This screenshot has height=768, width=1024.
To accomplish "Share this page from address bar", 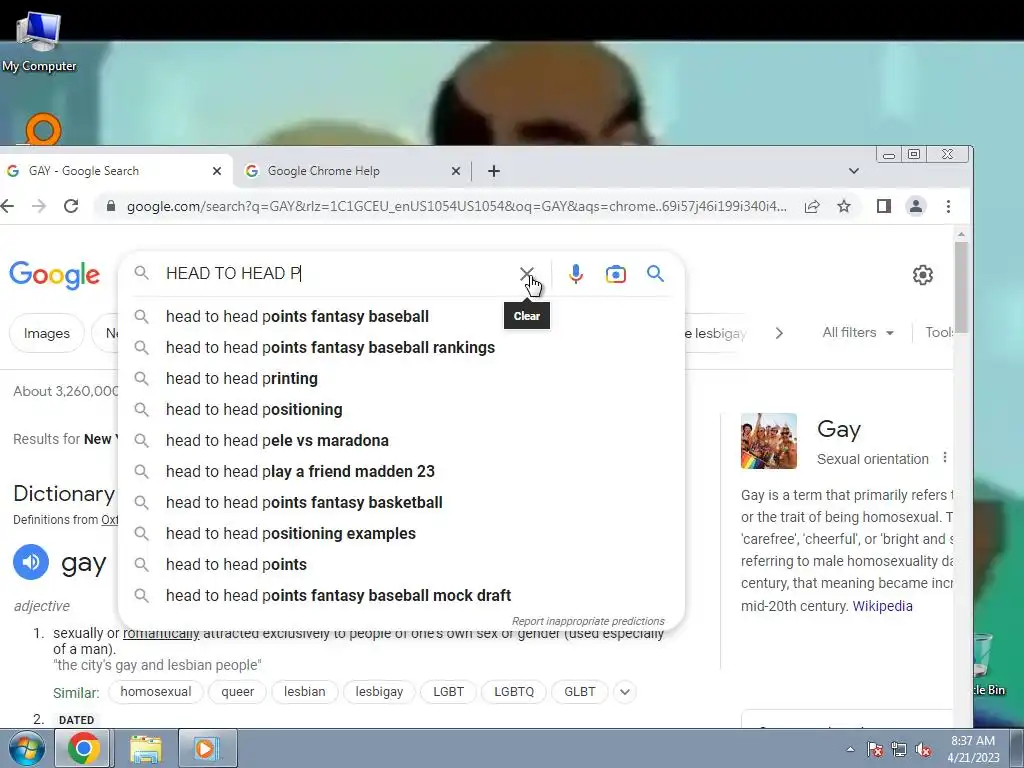I will pos(812,206).
